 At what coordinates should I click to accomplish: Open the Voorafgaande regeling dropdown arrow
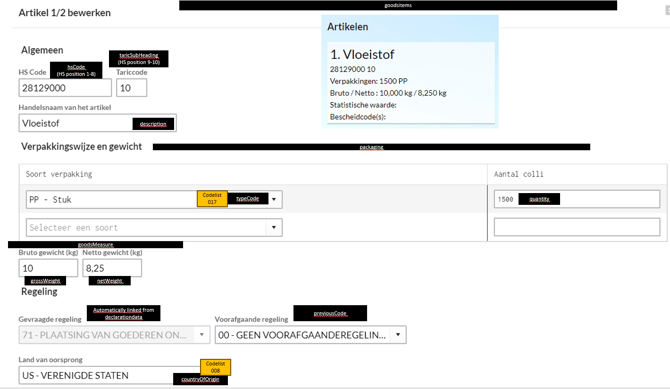(398, 335)
